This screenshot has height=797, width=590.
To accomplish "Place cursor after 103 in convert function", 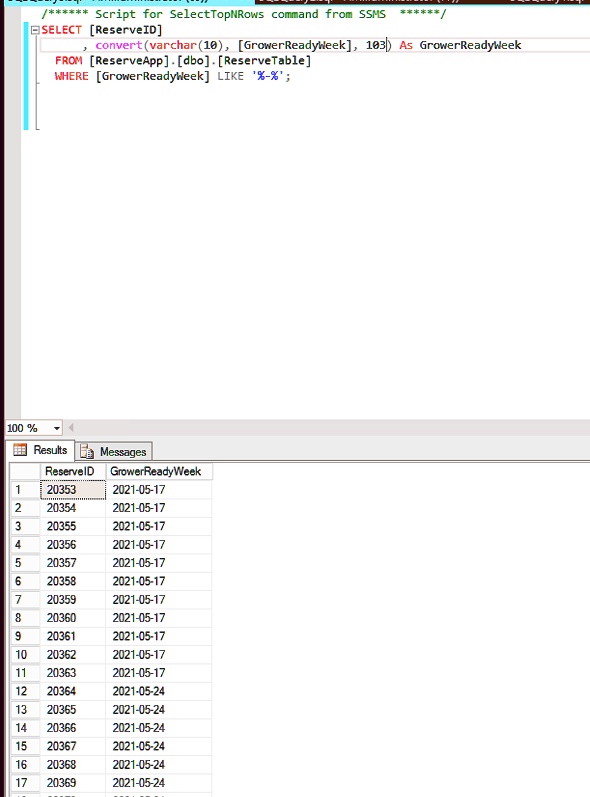I will (387, 45).
